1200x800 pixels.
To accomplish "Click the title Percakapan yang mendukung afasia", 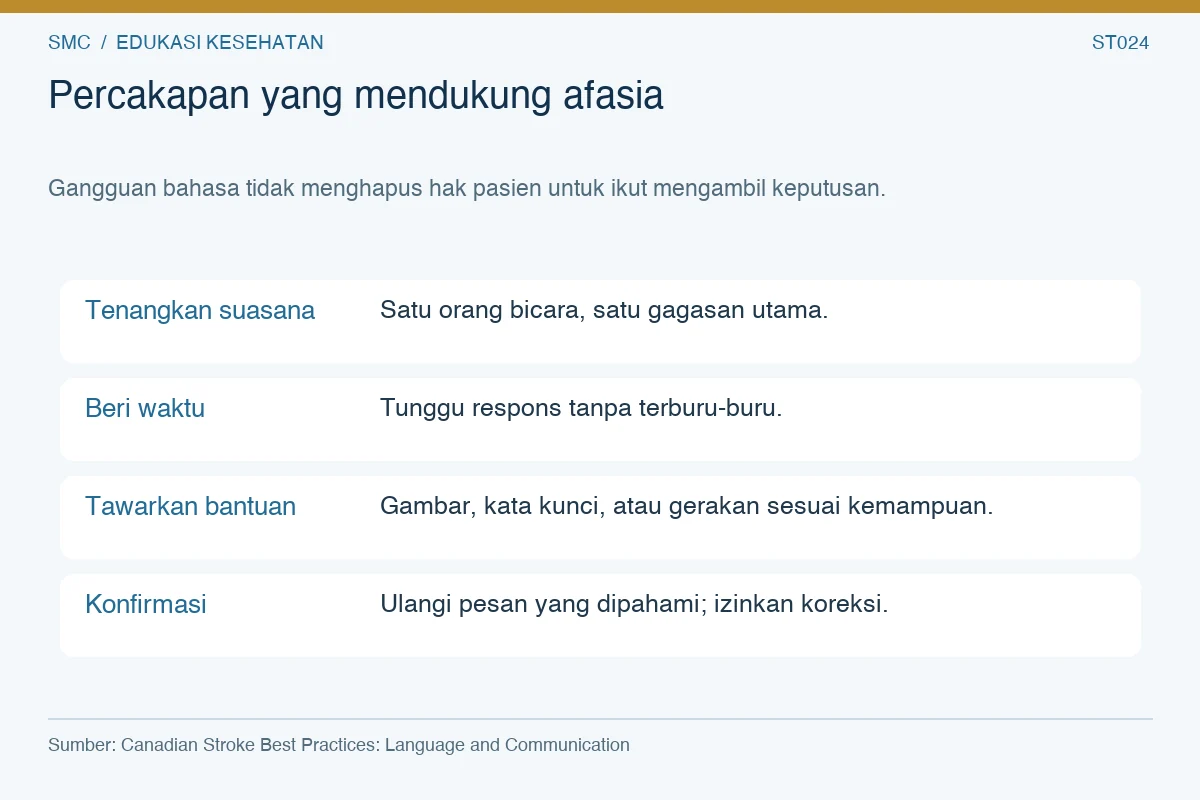I will point(356,96).
